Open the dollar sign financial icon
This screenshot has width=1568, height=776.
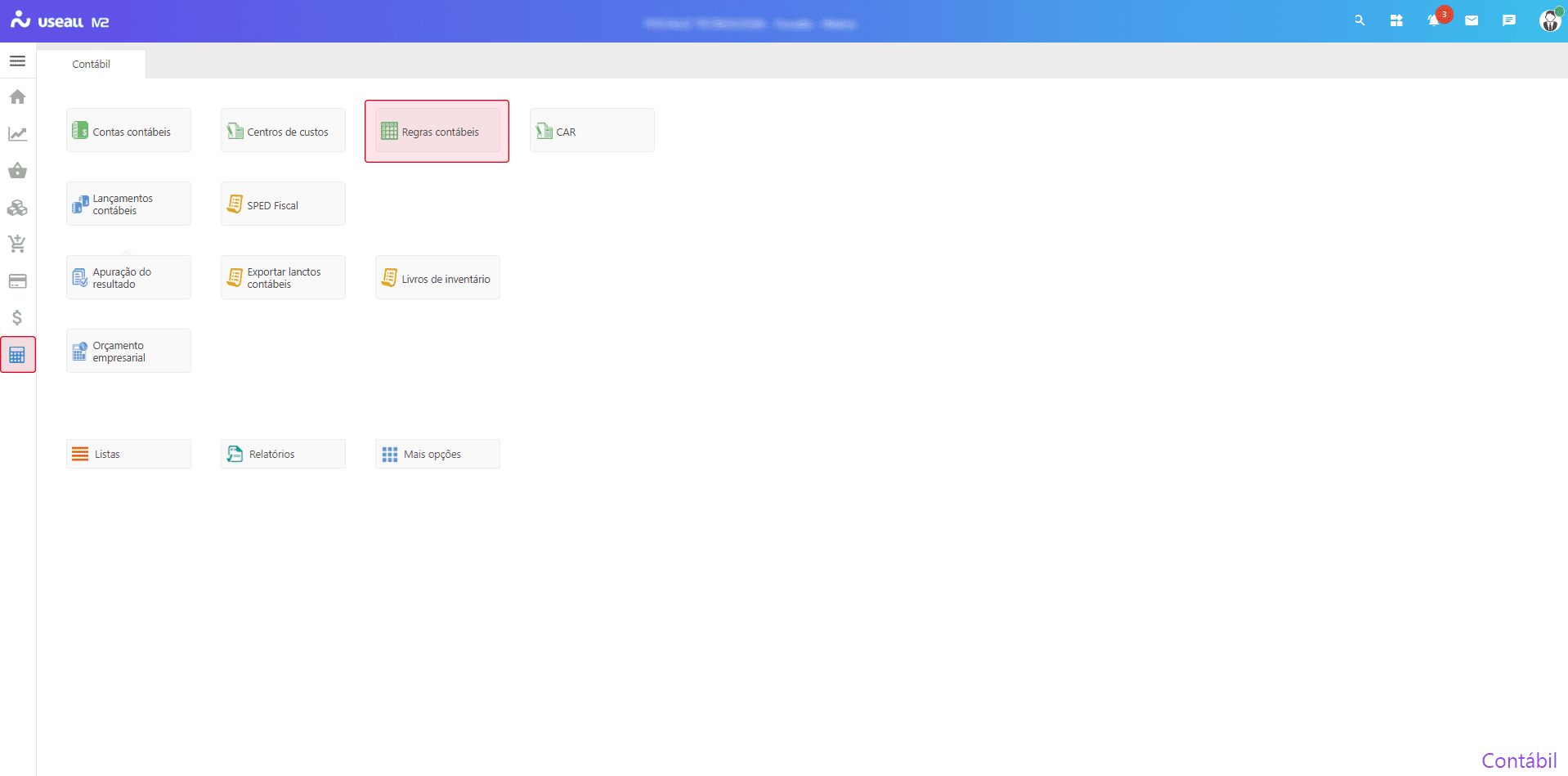coord(17,317)
